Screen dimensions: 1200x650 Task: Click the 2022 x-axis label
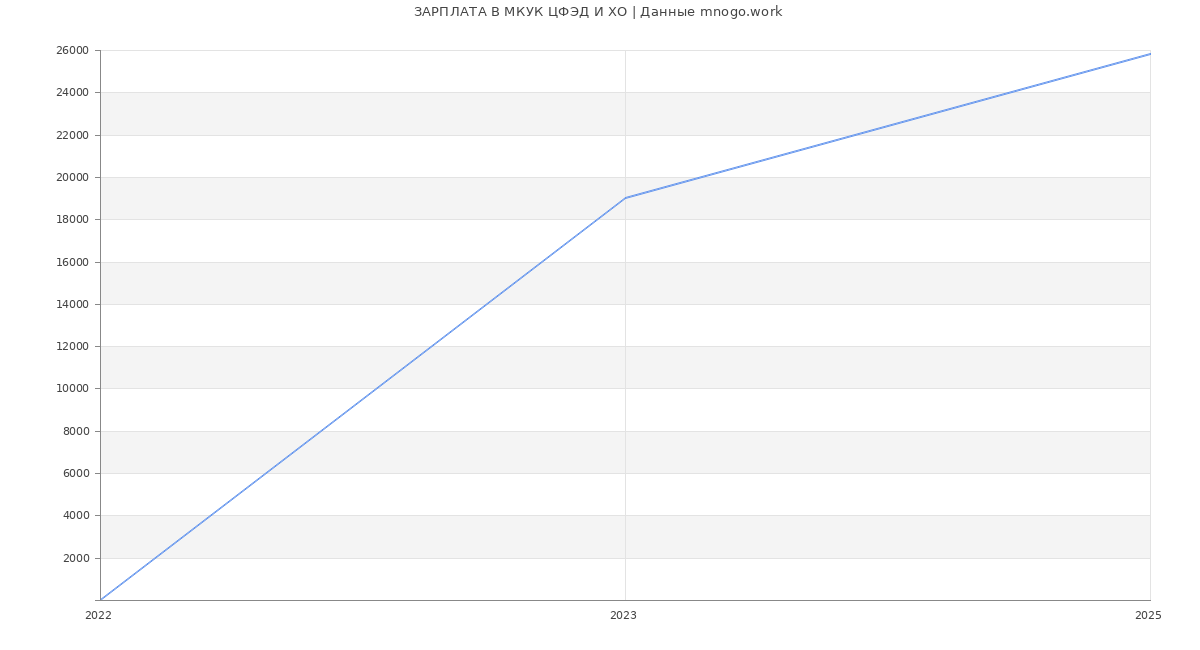pos(98,616)
